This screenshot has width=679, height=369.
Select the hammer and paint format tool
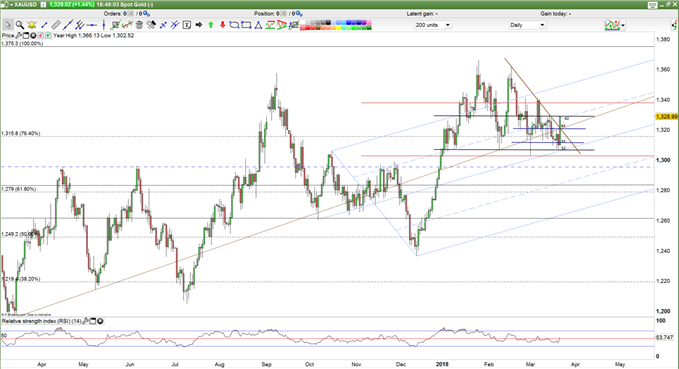151,25
